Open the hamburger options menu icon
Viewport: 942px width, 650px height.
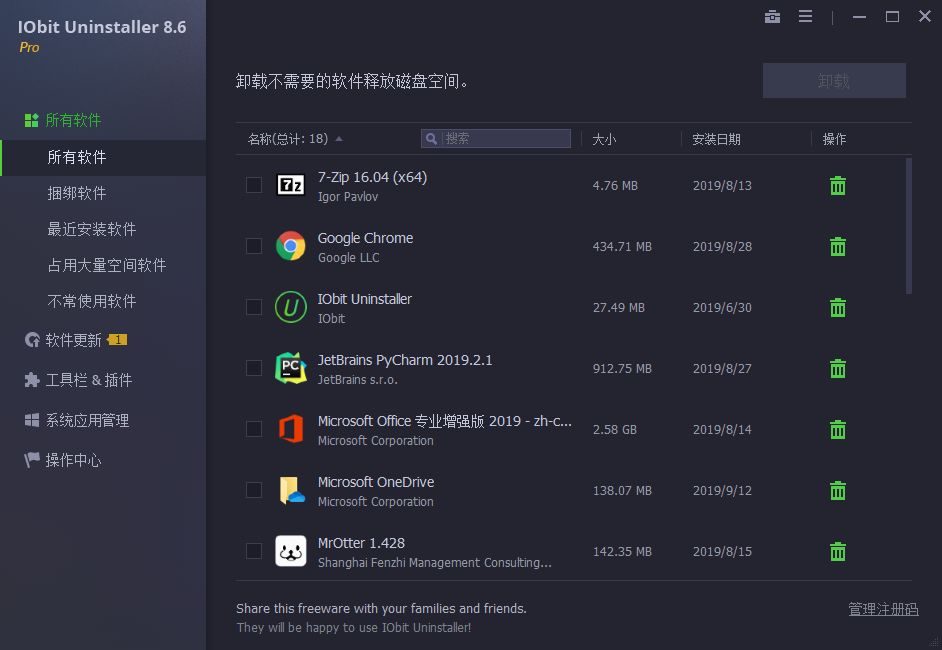tap(805, 17)
